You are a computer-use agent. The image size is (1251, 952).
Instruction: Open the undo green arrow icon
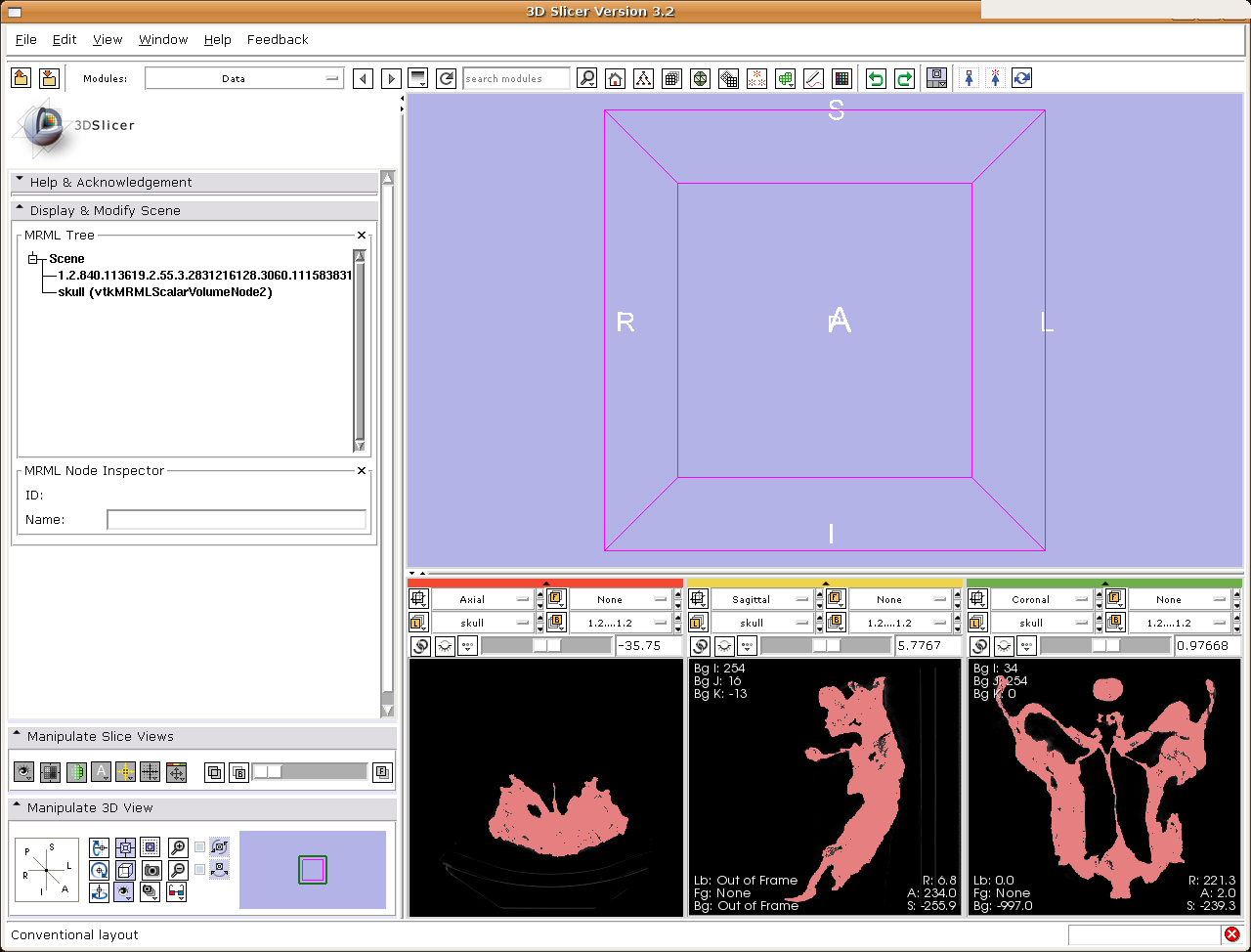[876, 78]
